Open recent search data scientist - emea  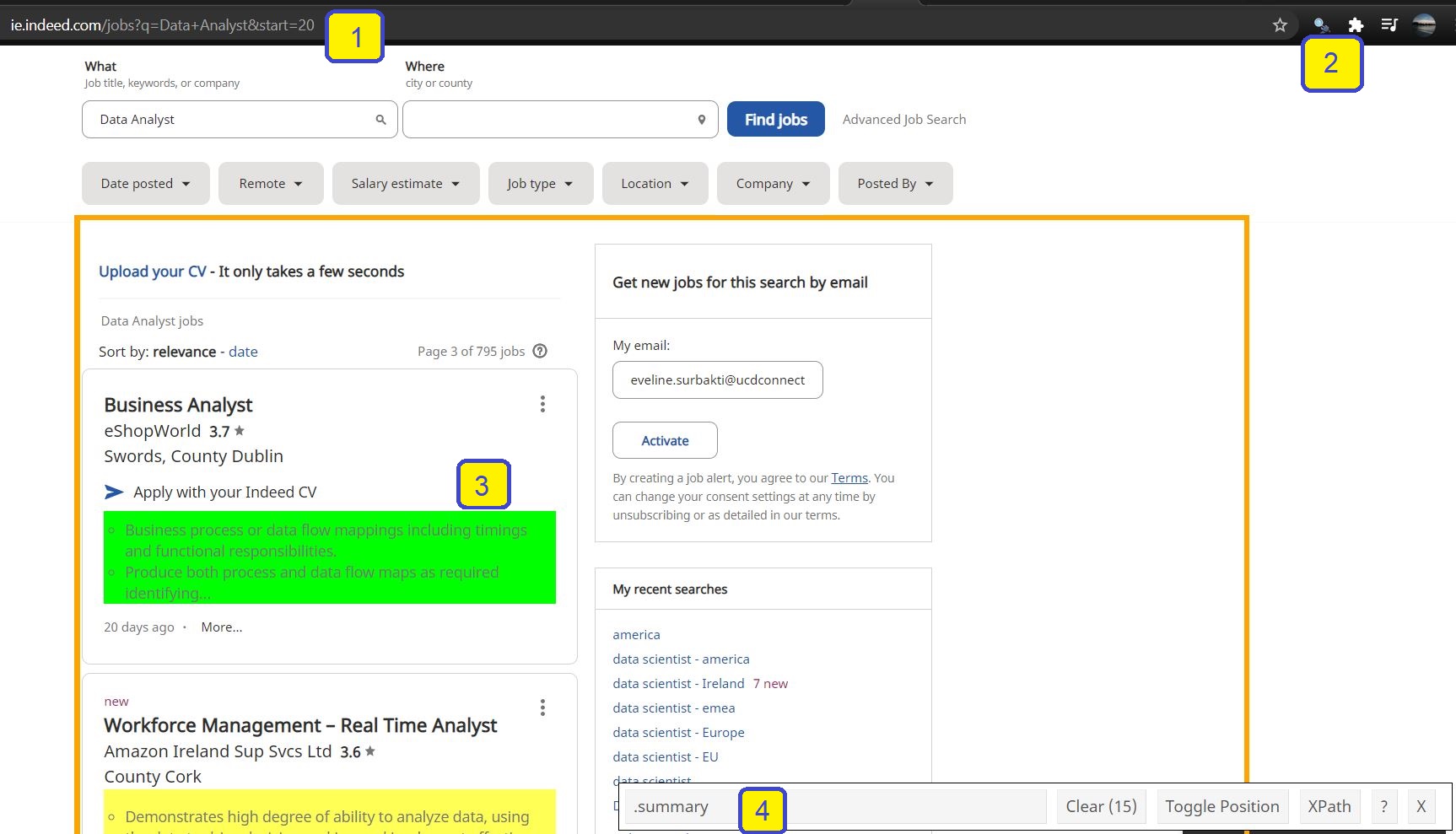[x=674, y=708]
